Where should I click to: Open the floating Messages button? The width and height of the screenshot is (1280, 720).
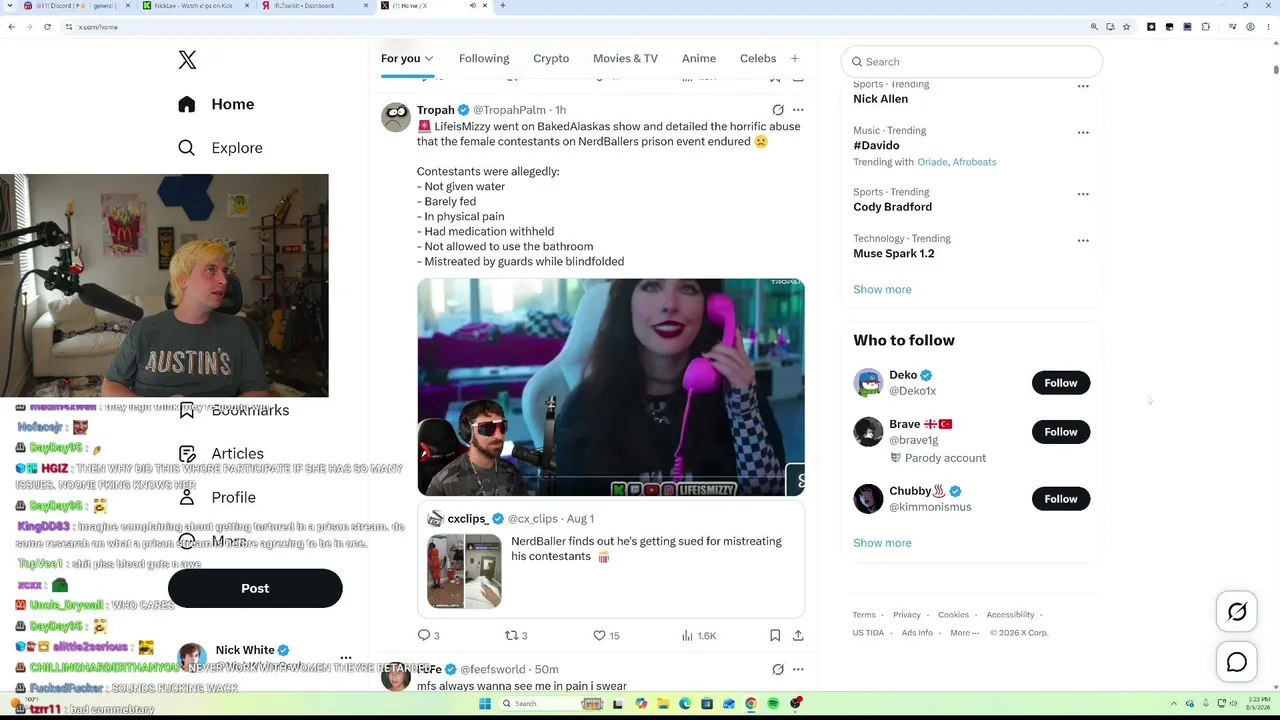1237,662
